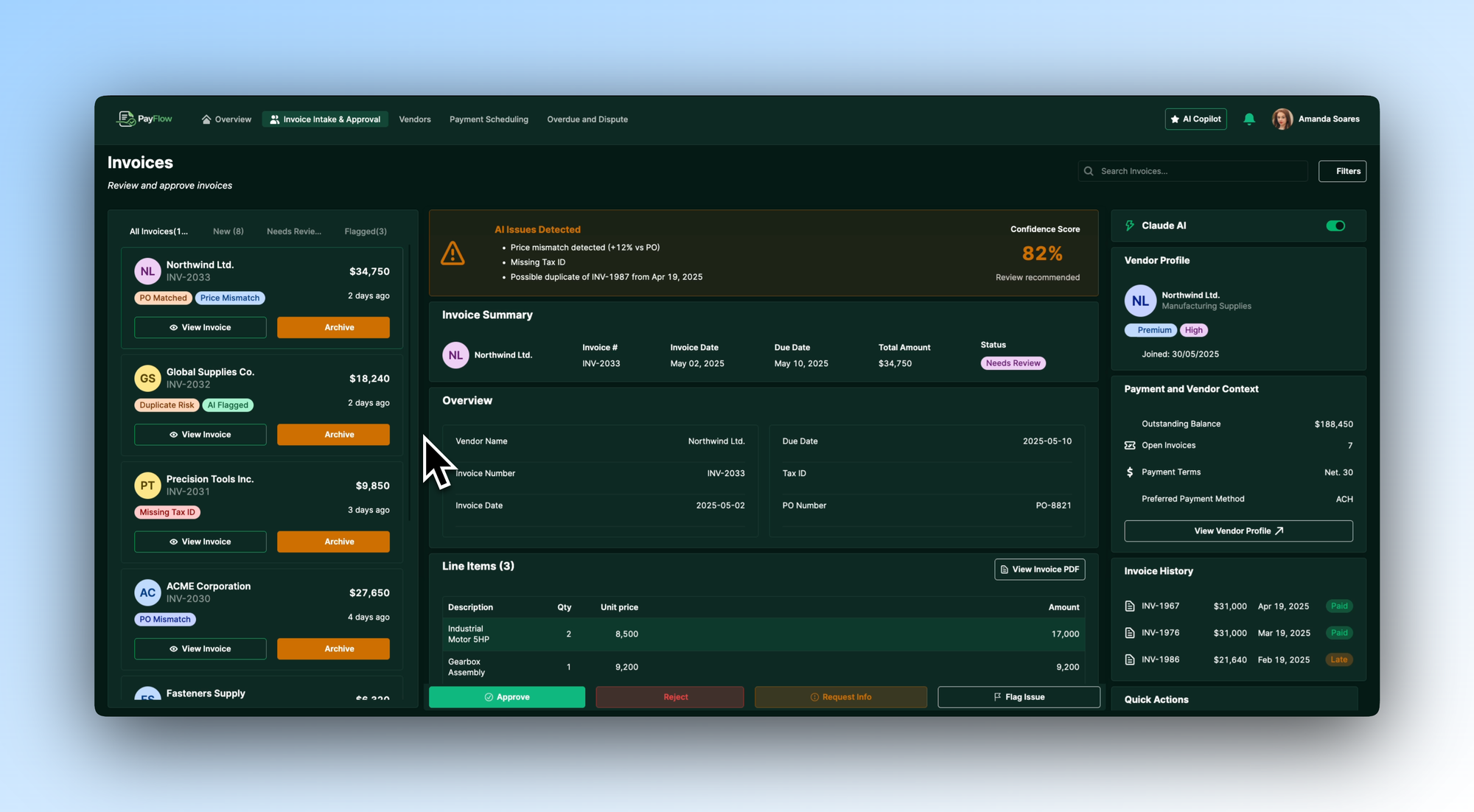The height and width of the screenshot is (812, 1474).
Task: Click document icon beside INV-1976
Action: 1130,633
